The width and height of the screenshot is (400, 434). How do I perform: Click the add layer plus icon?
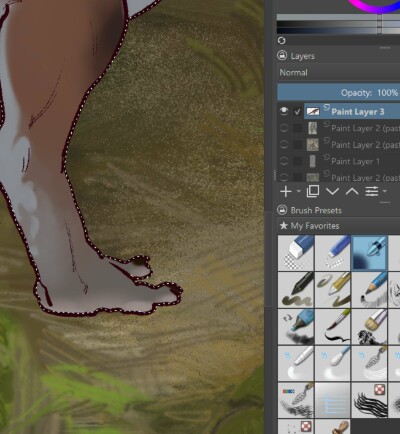pyautogui.click(x=286, y=191)
